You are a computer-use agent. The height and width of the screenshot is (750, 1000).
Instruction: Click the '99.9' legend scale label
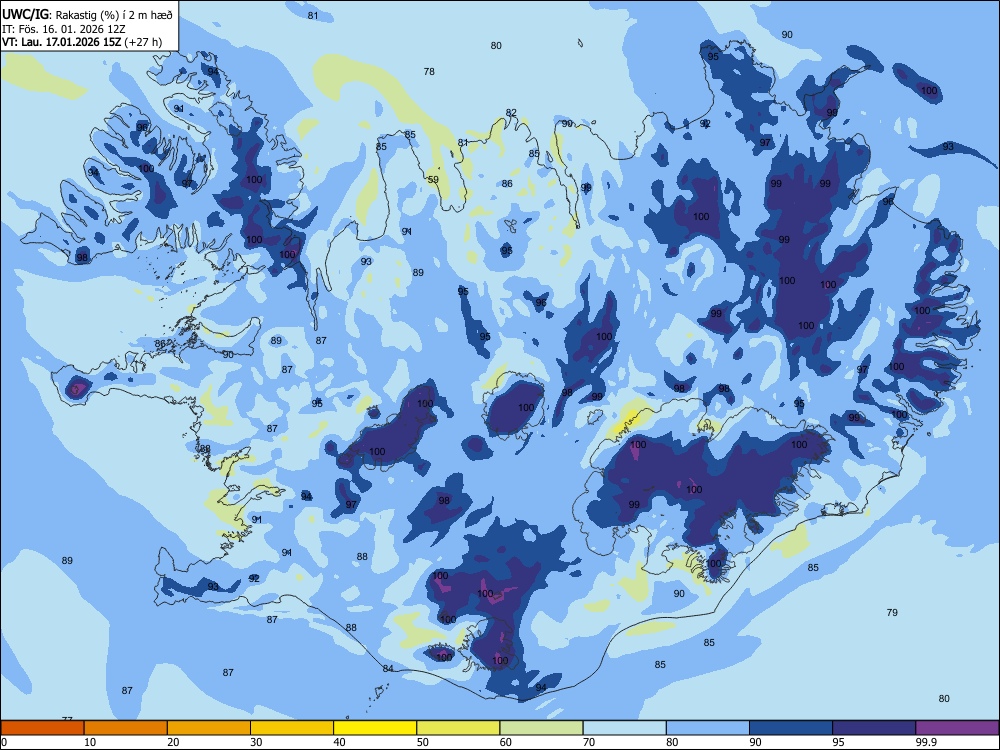[925, 742]
